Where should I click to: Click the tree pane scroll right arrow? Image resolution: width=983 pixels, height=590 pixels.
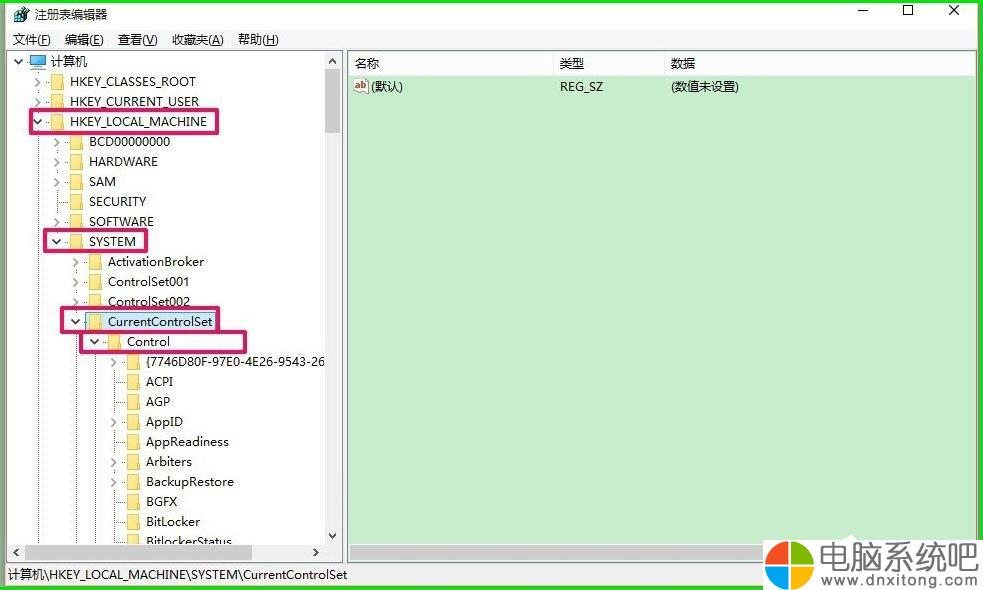[x=316, y=552]
